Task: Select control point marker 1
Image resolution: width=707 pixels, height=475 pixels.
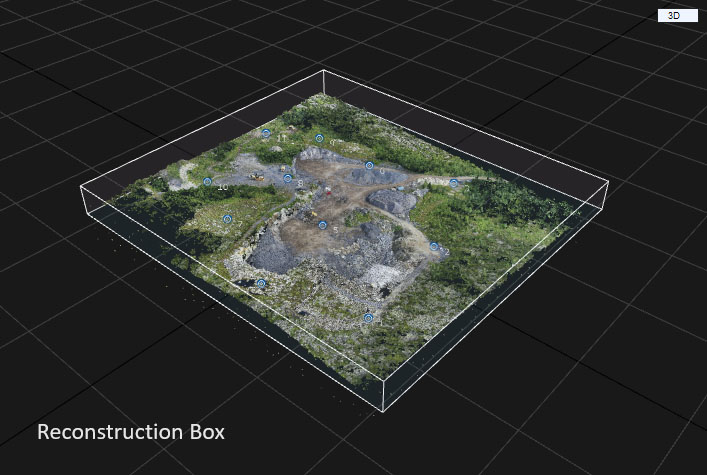Action: 368,318
